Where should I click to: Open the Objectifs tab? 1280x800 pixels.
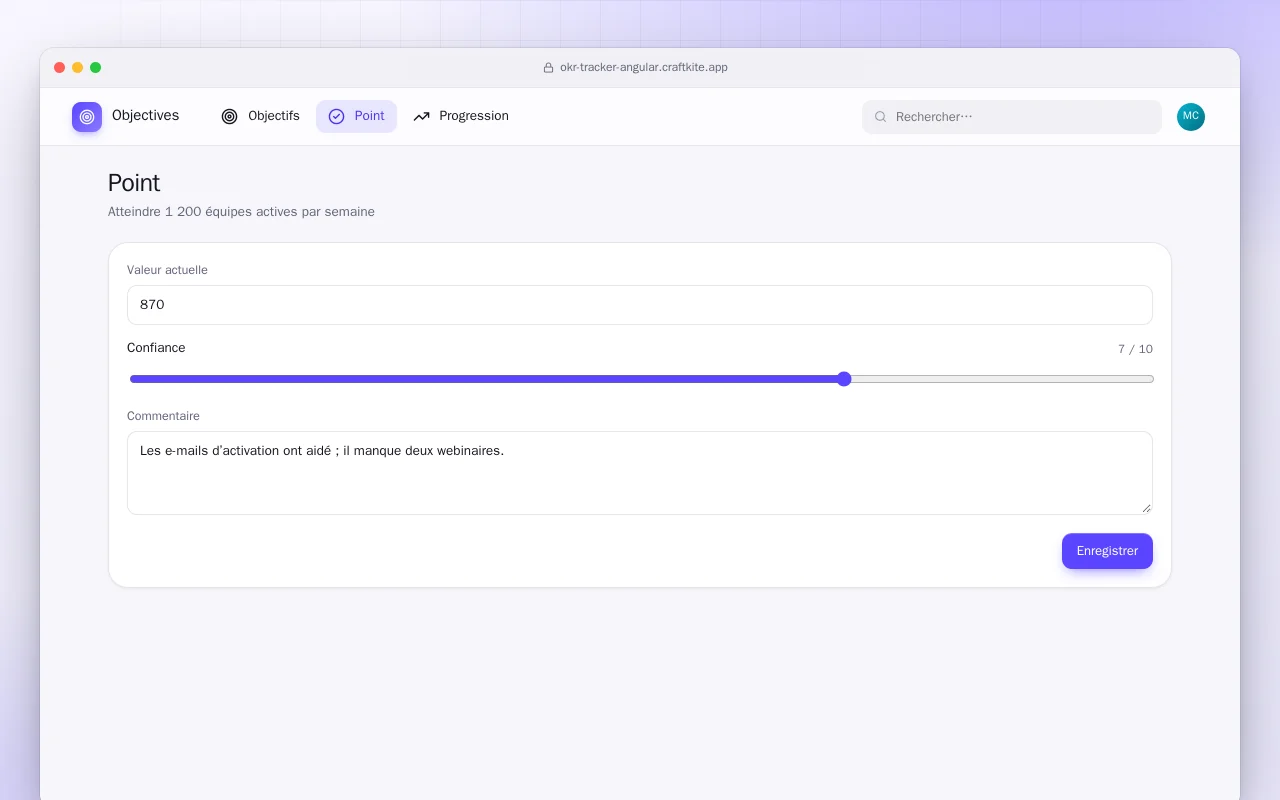[x=260, y=116]
